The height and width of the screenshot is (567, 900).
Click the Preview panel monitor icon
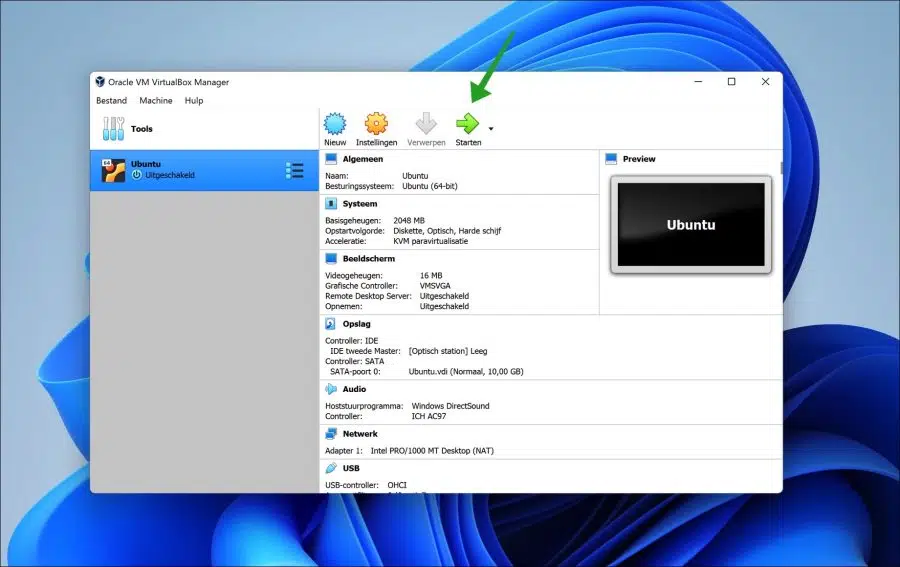coord(611,158)
